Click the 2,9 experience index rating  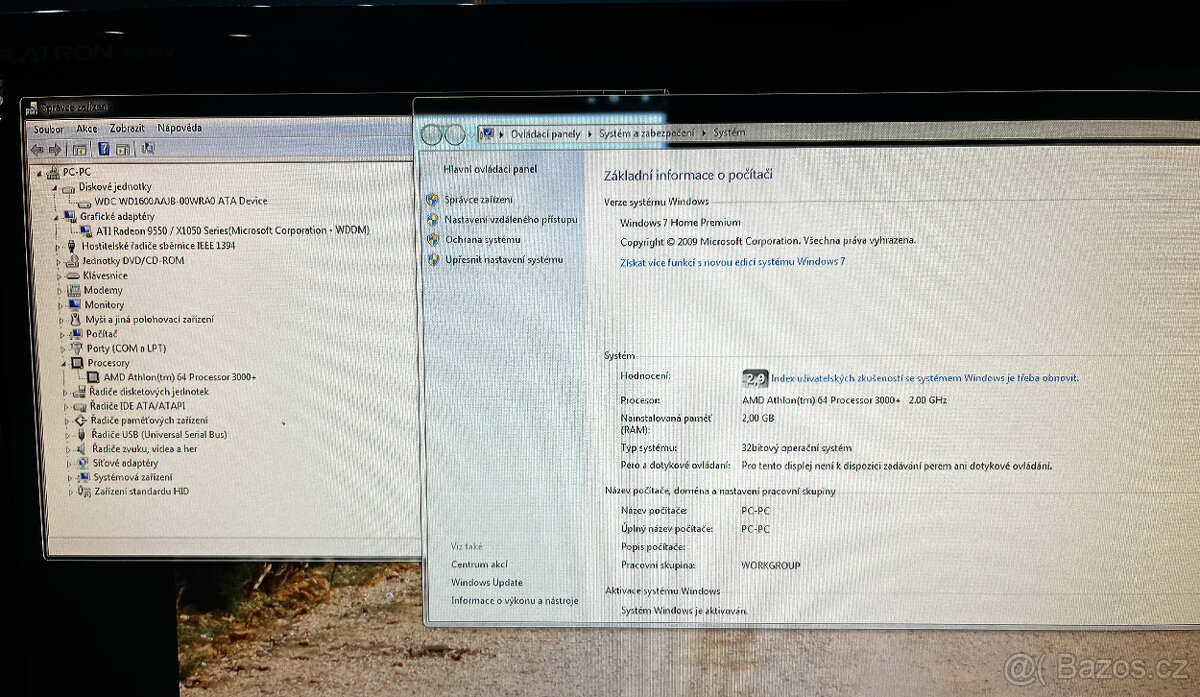tap(753, 378)
